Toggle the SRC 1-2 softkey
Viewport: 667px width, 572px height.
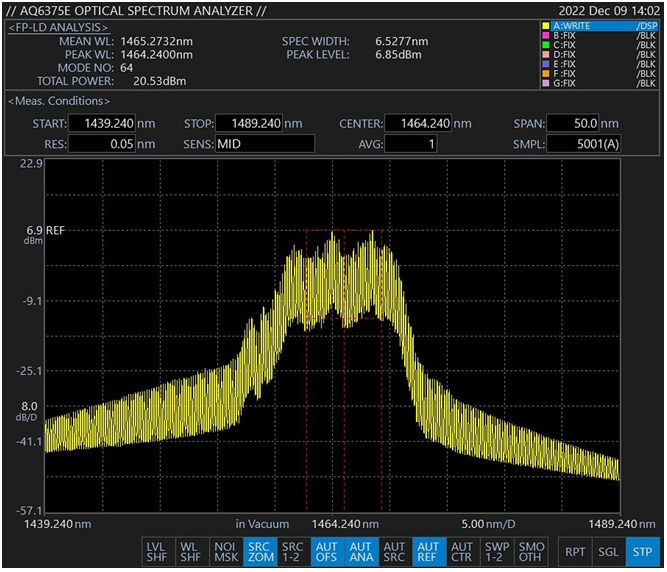point(294,552)
